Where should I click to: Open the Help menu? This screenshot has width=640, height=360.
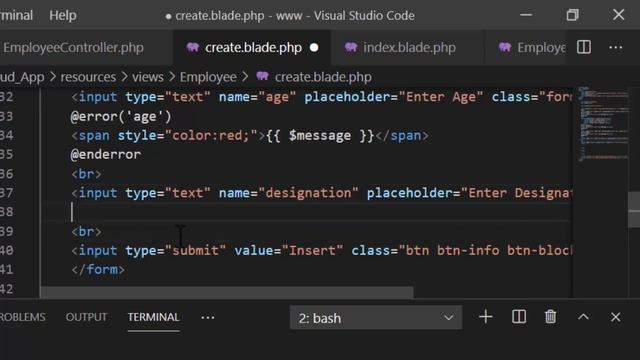coord(62,16)
